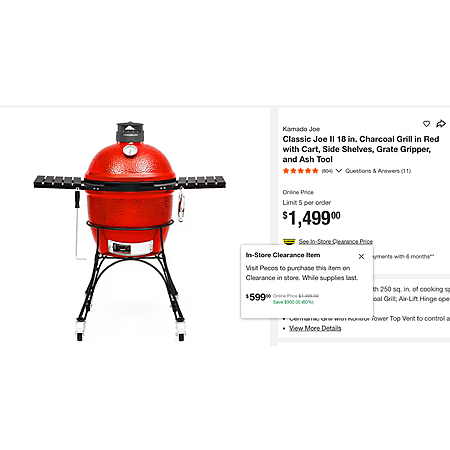Click See In-Store Clearance Price link
This screenshot has height=450, width=450.
coord(336,241)
